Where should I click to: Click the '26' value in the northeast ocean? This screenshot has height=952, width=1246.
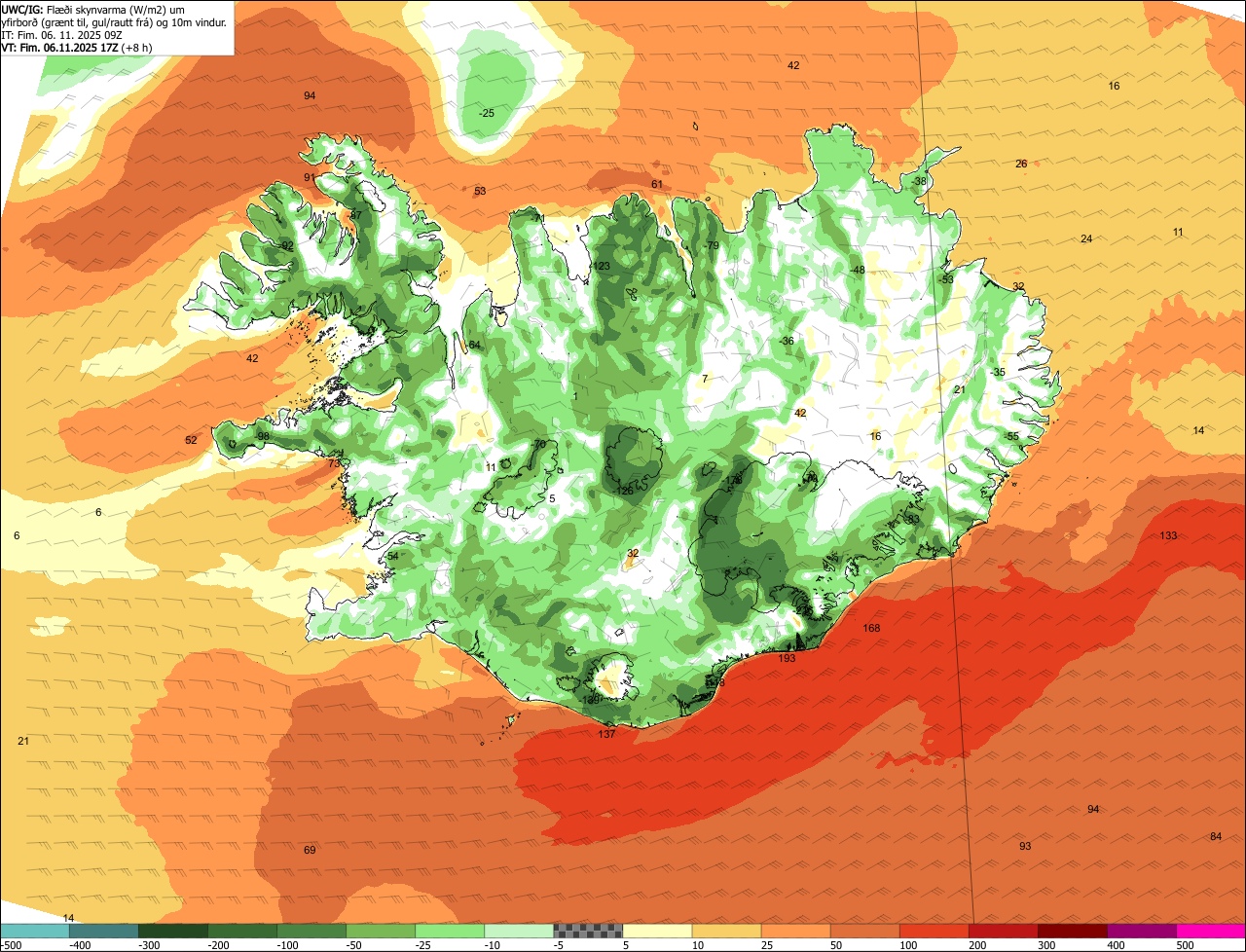[1021, 165]
